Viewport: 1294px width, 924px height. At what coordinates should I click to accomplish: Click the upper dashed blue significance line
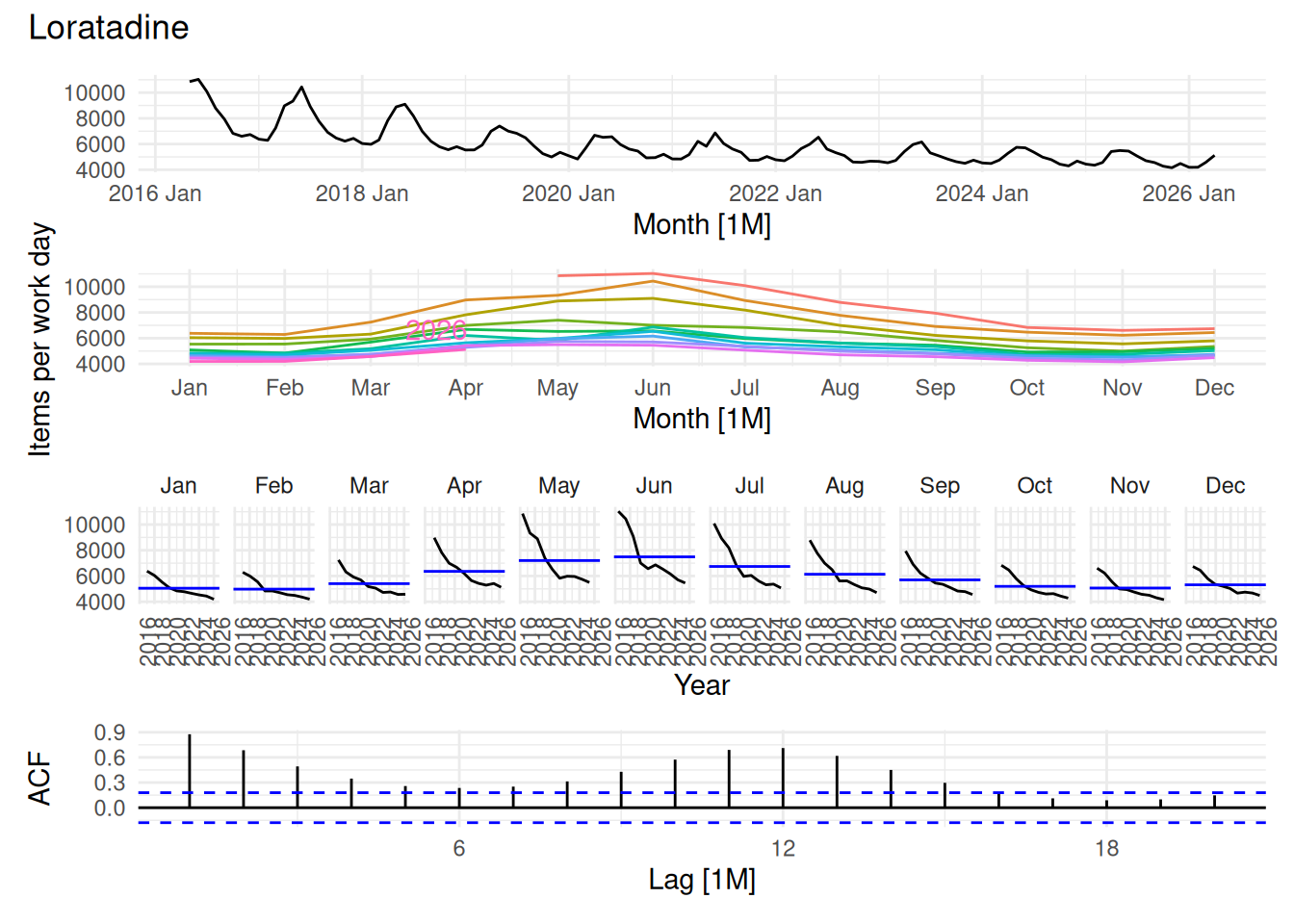click(x=702, y=793)
